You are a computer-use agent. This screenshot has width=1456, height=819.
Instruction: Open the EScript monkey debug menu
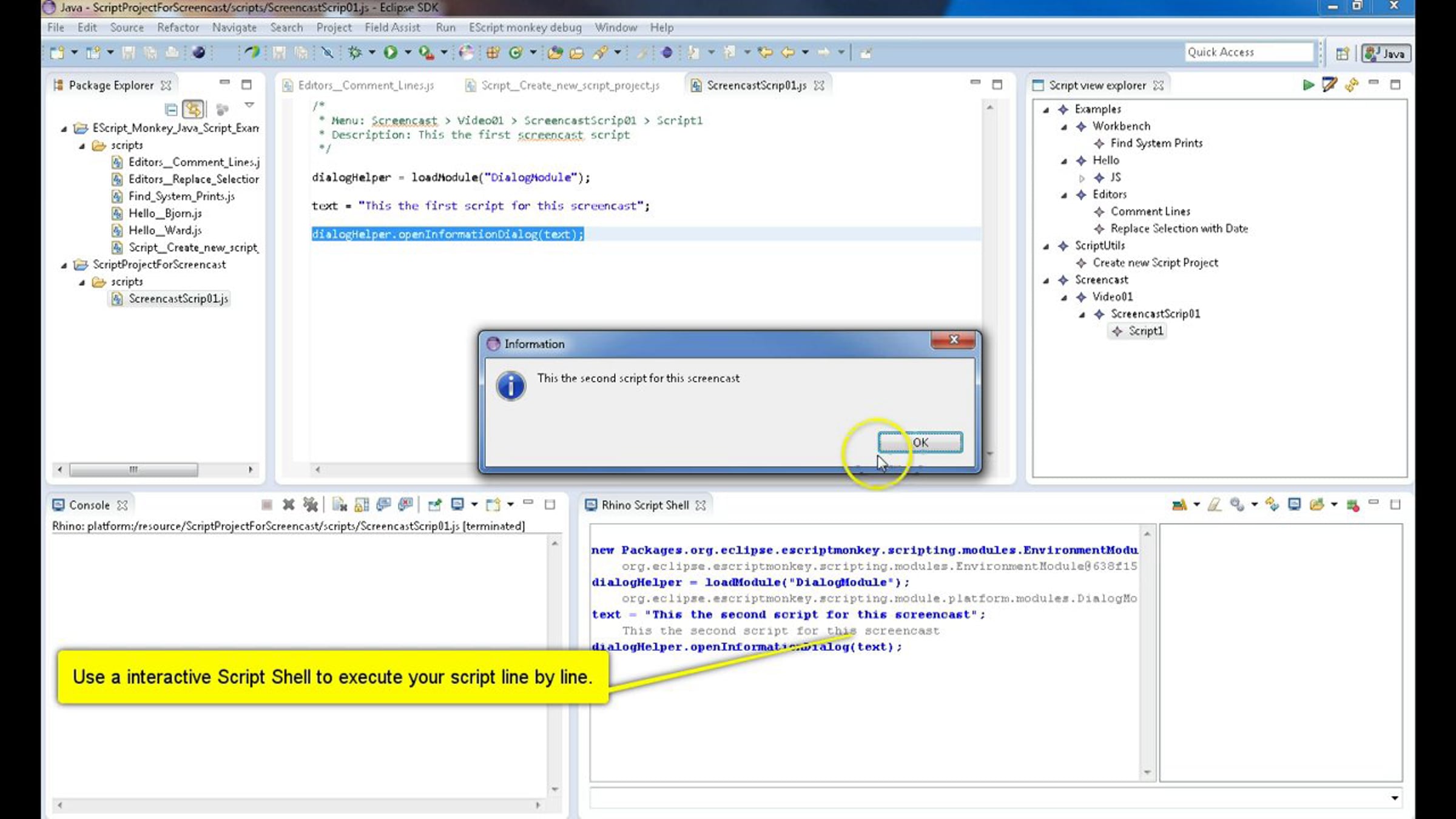[x=525, y=27]
